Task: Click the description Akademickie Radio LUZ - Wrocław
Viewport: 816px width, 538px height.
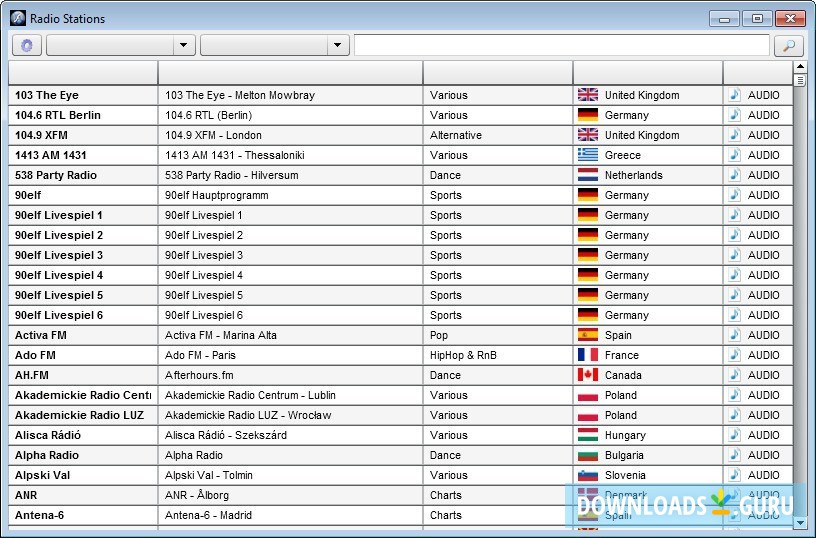Action: 248,415
